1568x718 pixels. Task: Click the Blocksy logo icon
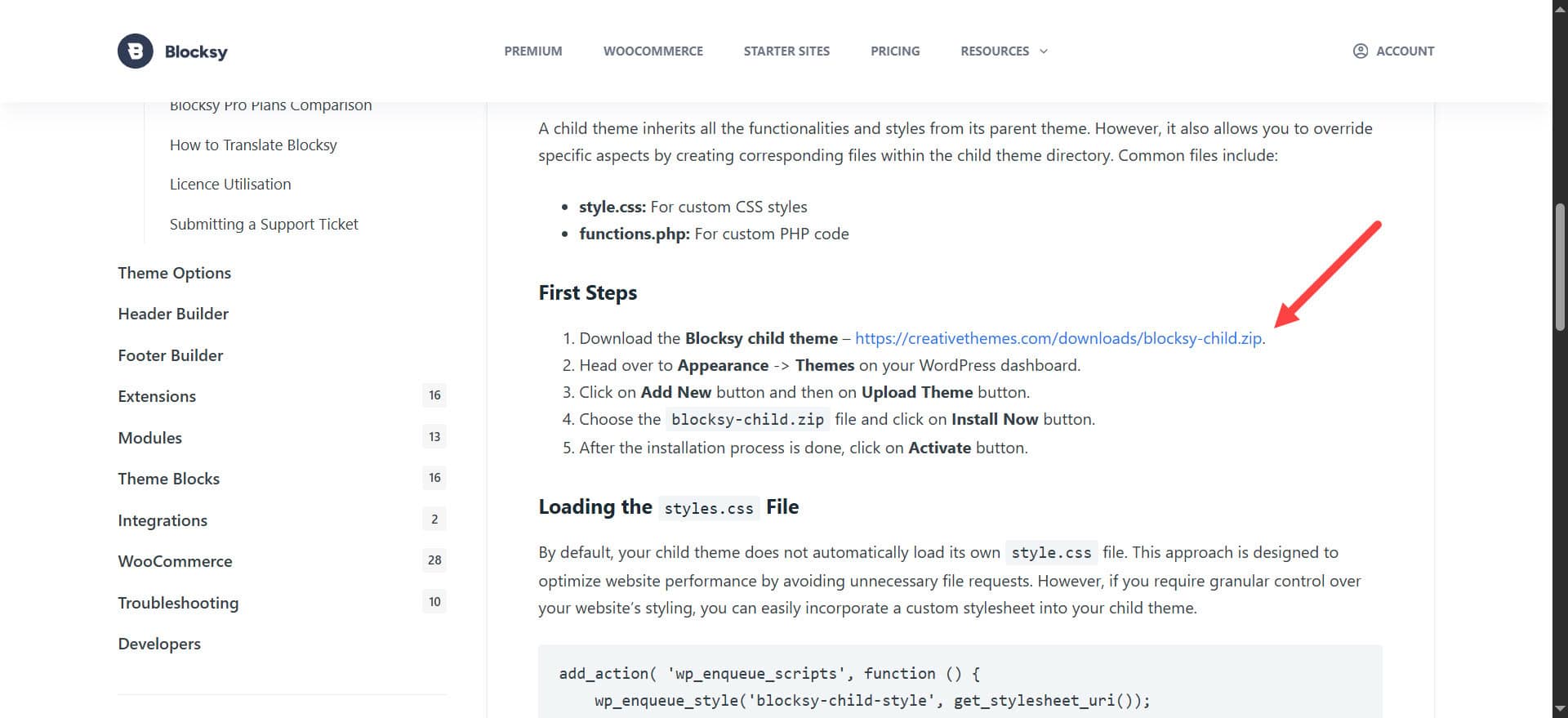pyautogui.click(x=135, y=51)
